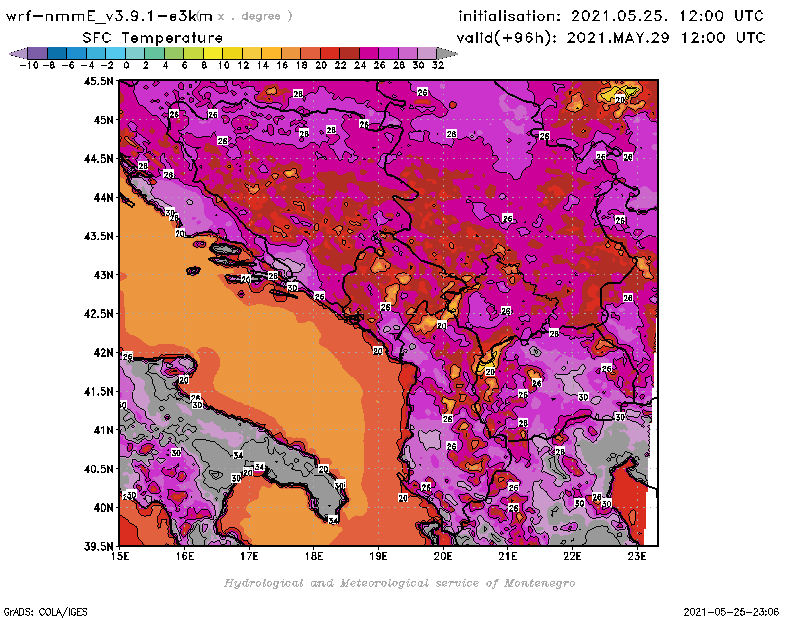Screen dimensions: 800x618
Task: Select the yellow swatch between 10 and 12
Action: pyautogui.click(x=231, y=52)
